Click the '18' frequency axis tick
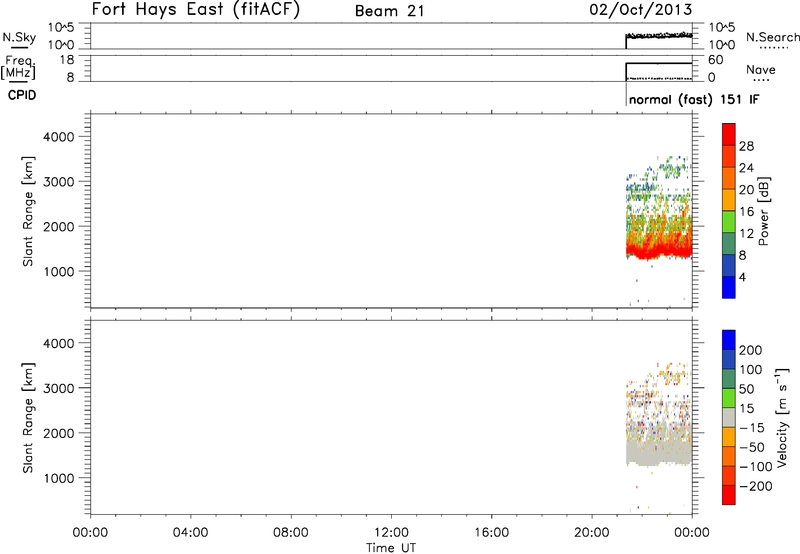 pyautogui.click(x=67, y=60)
